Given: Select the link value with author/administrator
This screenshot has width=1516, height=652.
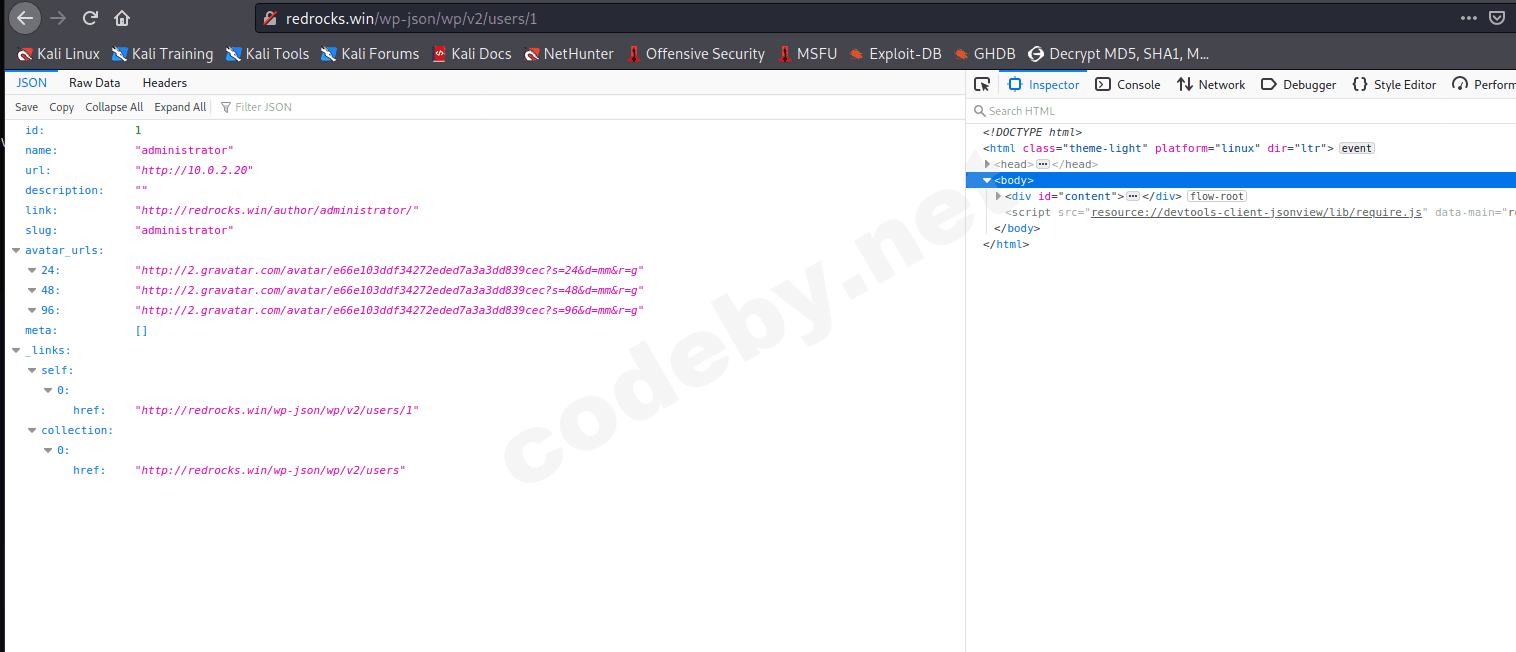Looking at the screenshot, I should pyautogui.click(x=277, y=210).
